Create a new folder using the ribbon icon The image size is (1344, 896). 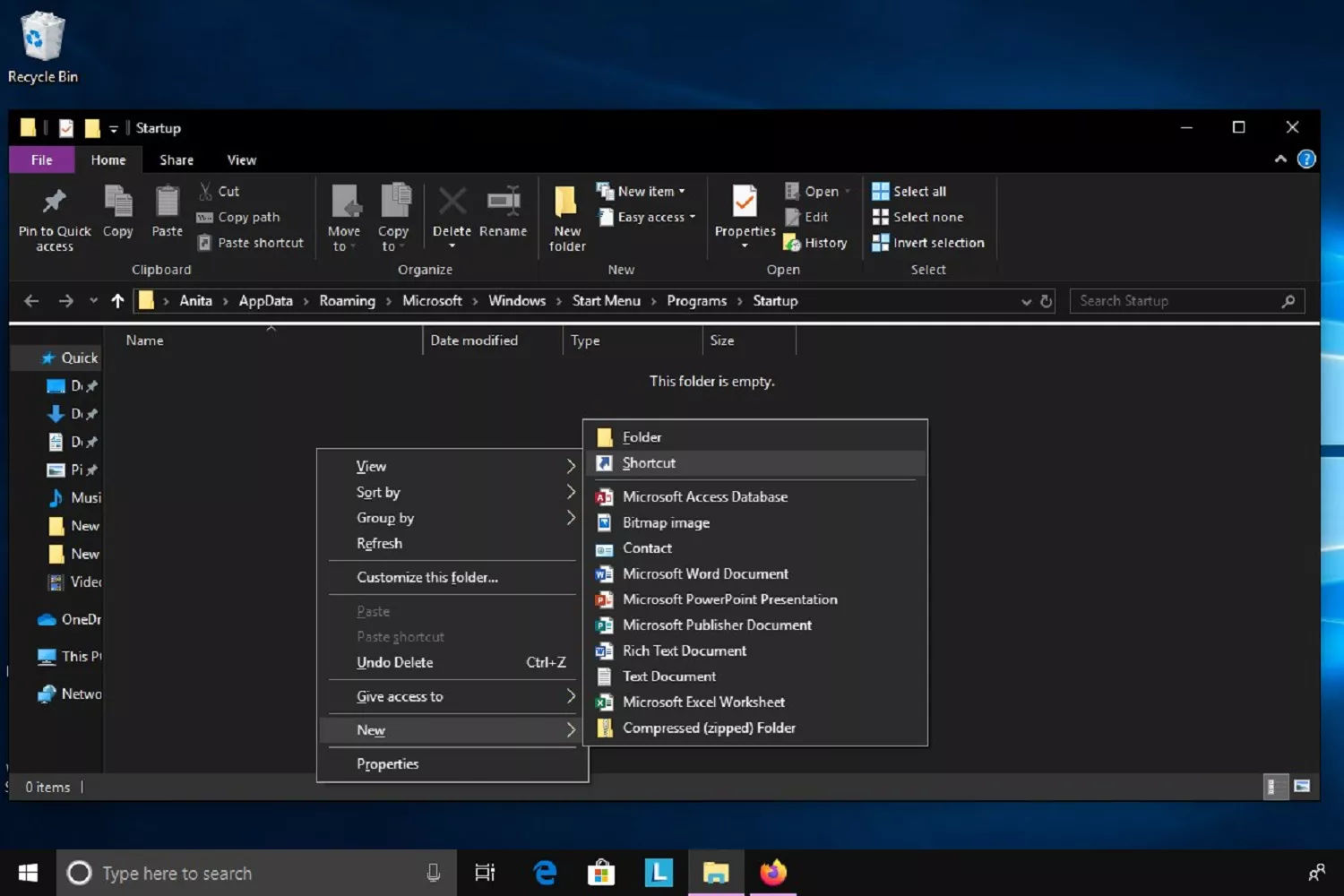coord(565,215)
